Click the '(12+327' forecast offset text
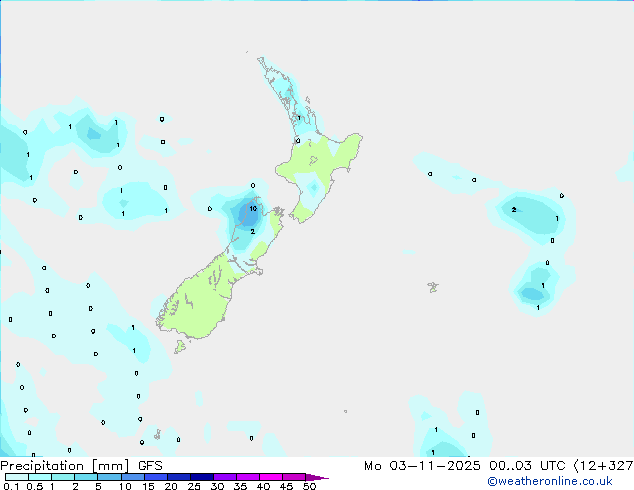The width and height of the screenshot is (634, 490). 603,466
